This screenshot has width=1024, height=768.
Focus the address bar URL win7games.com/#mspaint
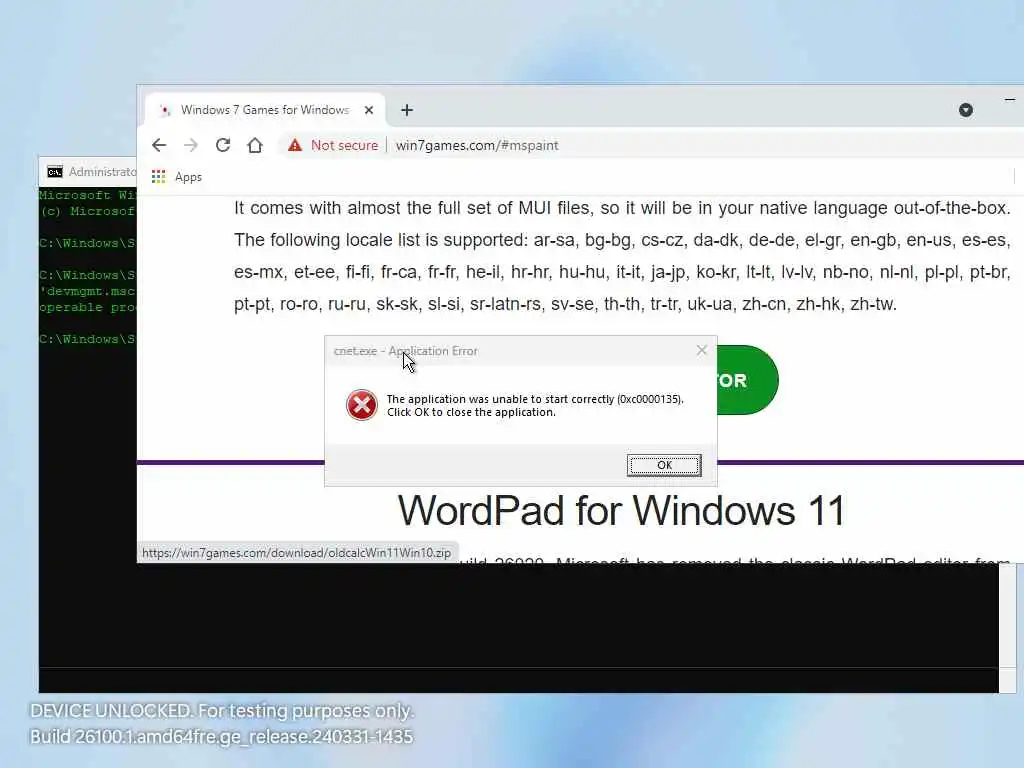click(x=477, y=145)
